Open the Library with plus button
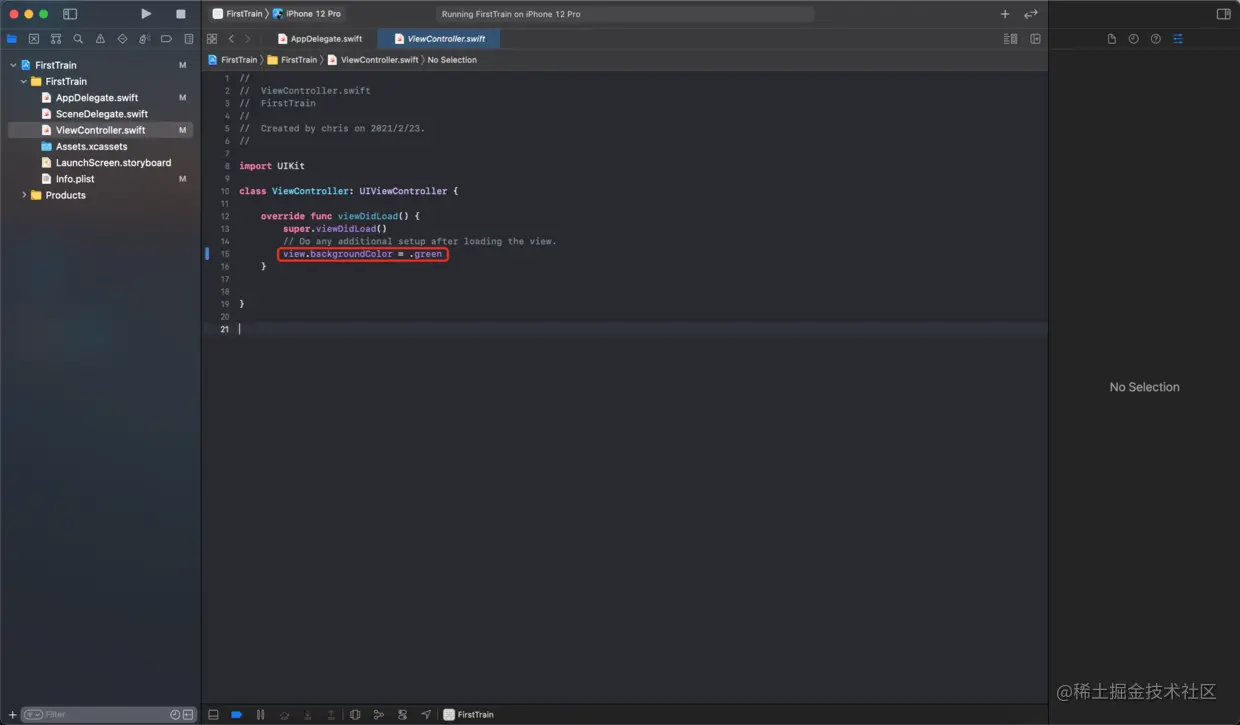The height and width of the screenshot is (725, 1240). pos(1005,14)
